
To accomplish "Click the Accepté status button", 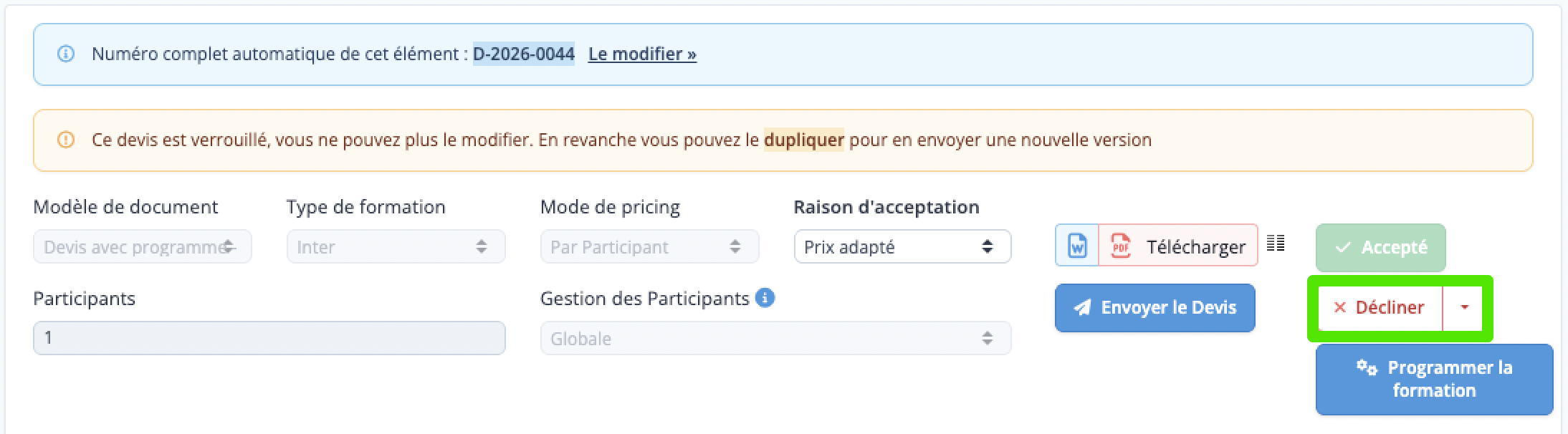I will pyautogui.click(x=1380, y=247).
